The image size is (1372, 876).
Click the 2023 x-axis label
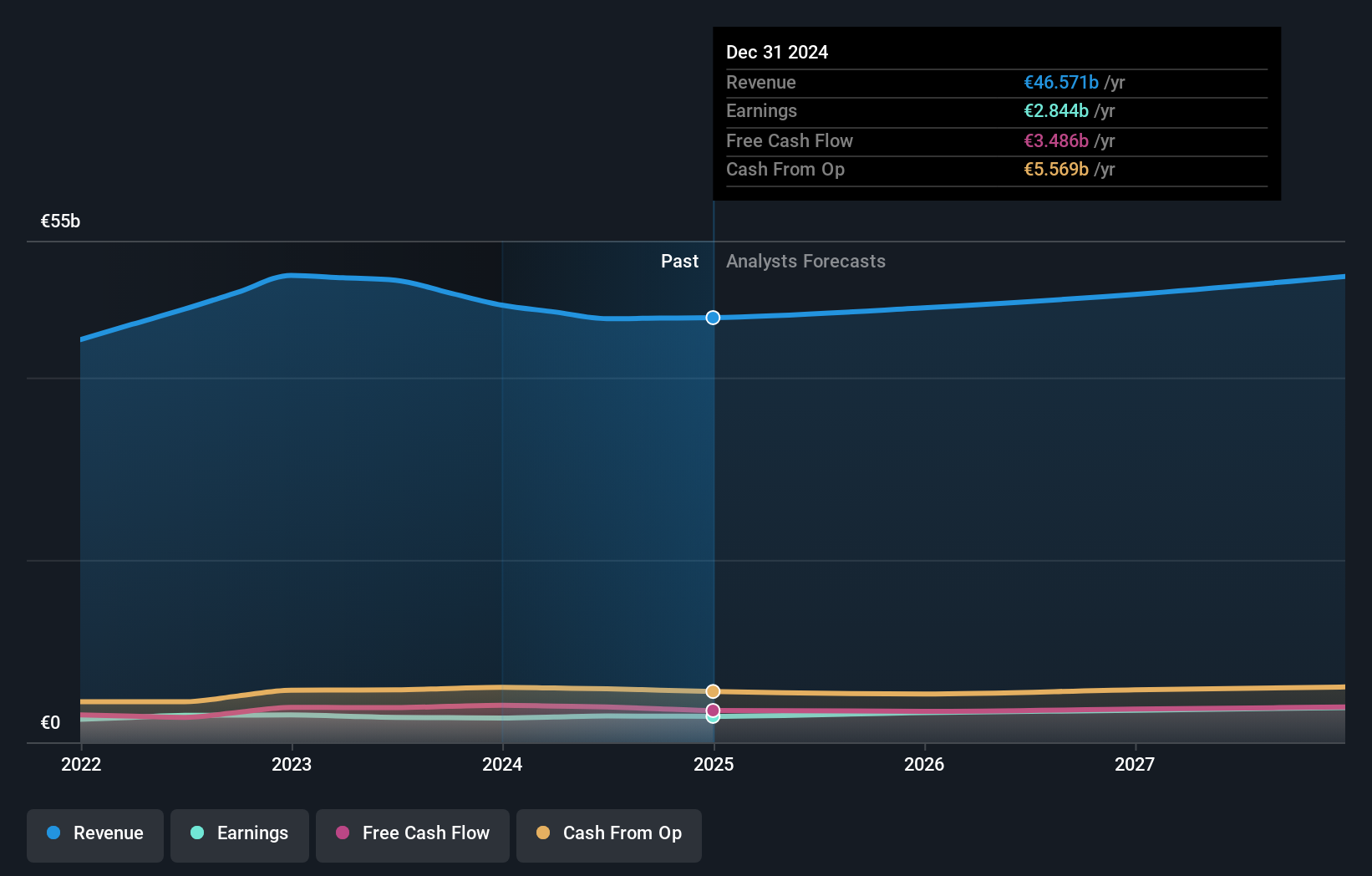coord(292,764)
